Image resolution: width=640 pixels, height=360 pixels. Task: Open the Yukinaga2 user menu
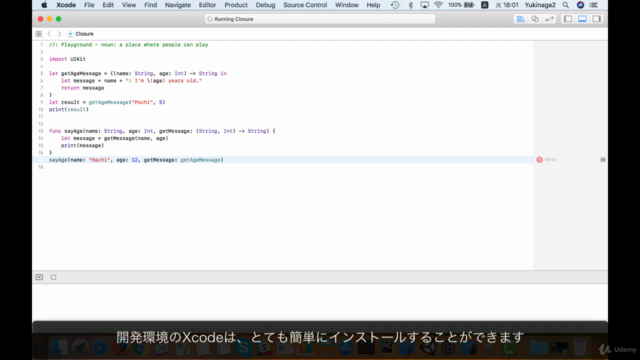540,5
